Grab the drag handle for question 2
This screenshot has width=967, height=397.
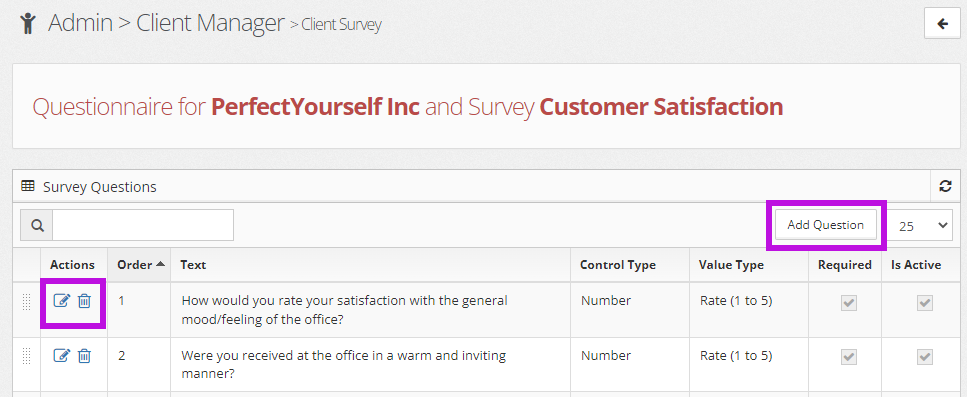coord(27,356)
